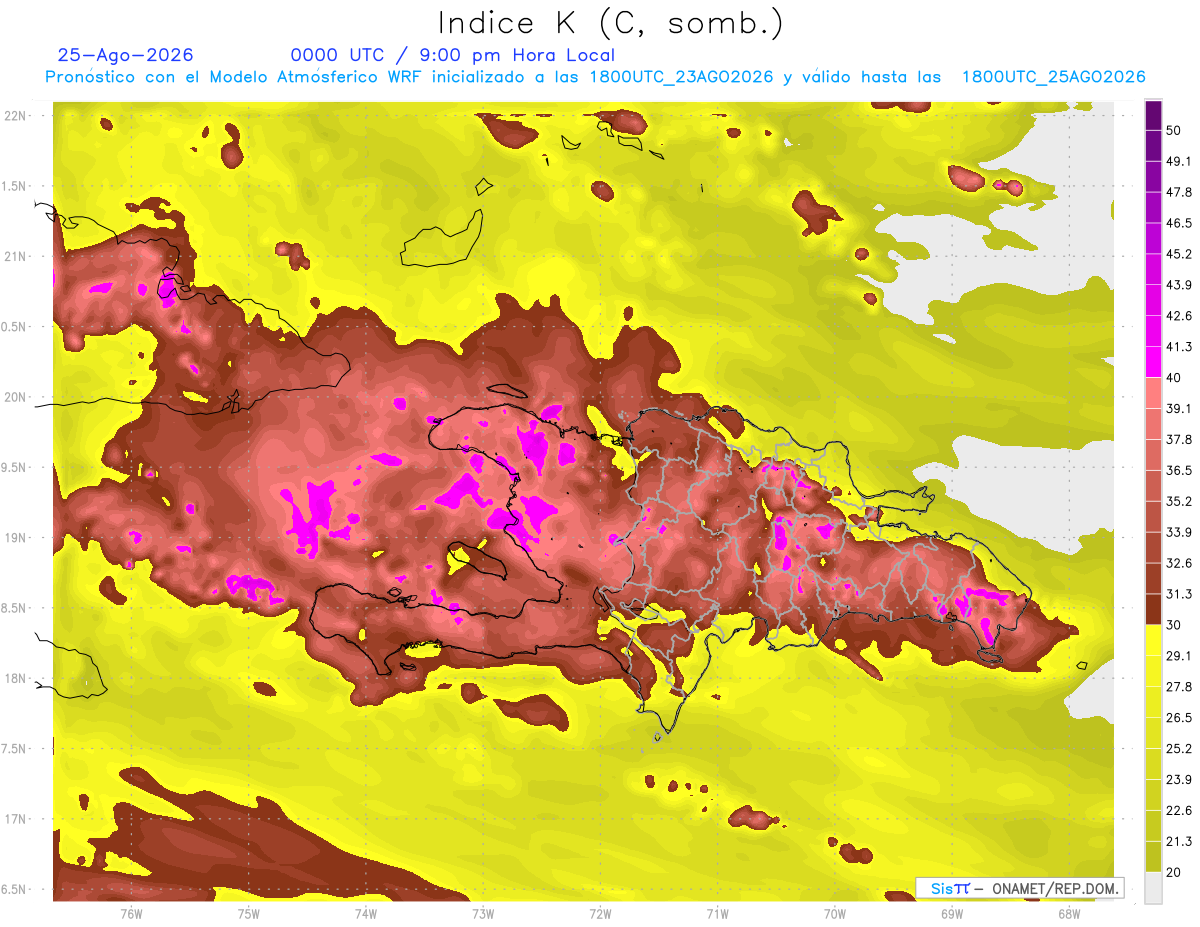This screenshot has width=1200, height=927.
Task: Click the colorbar value '46.5'
Action: (x=1179, y=223)
